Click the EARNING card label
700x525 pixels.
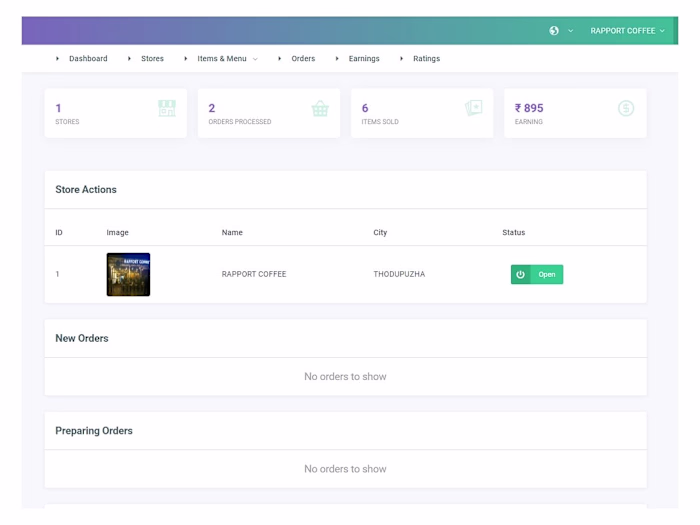(x=529, y=121)
